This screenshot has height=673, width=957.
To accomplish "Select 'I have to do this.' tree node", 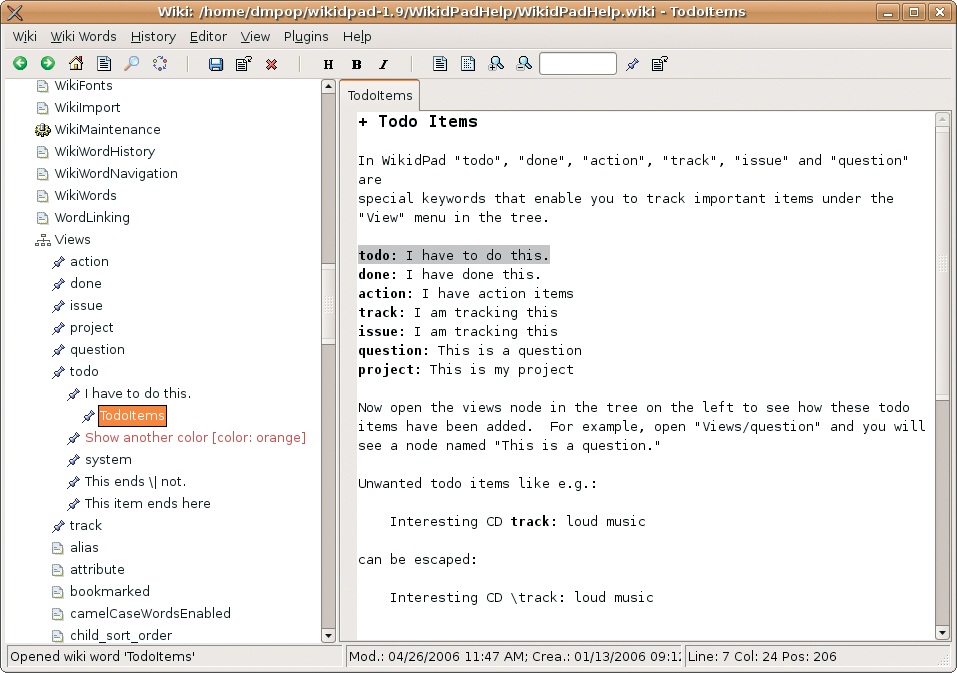I will pos(138,393).
